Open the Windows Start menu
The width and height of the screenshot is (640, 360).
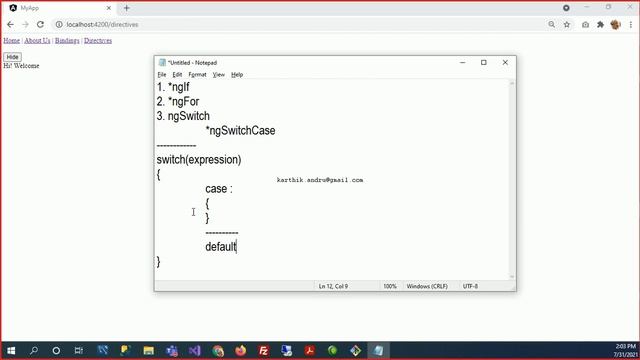(x=11, y=351)
